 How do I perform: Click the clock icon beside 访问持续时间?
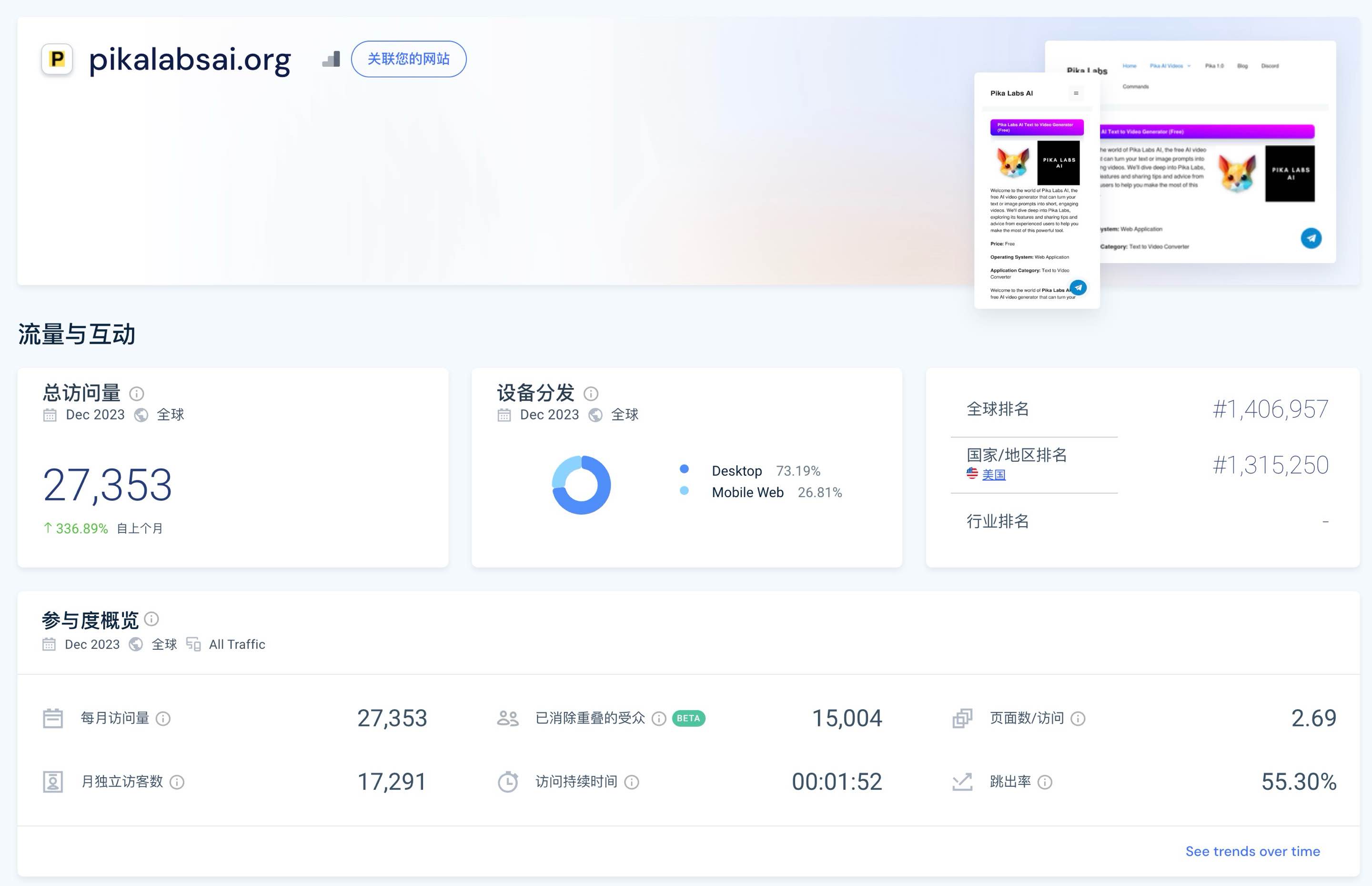(x=508, y=782)
